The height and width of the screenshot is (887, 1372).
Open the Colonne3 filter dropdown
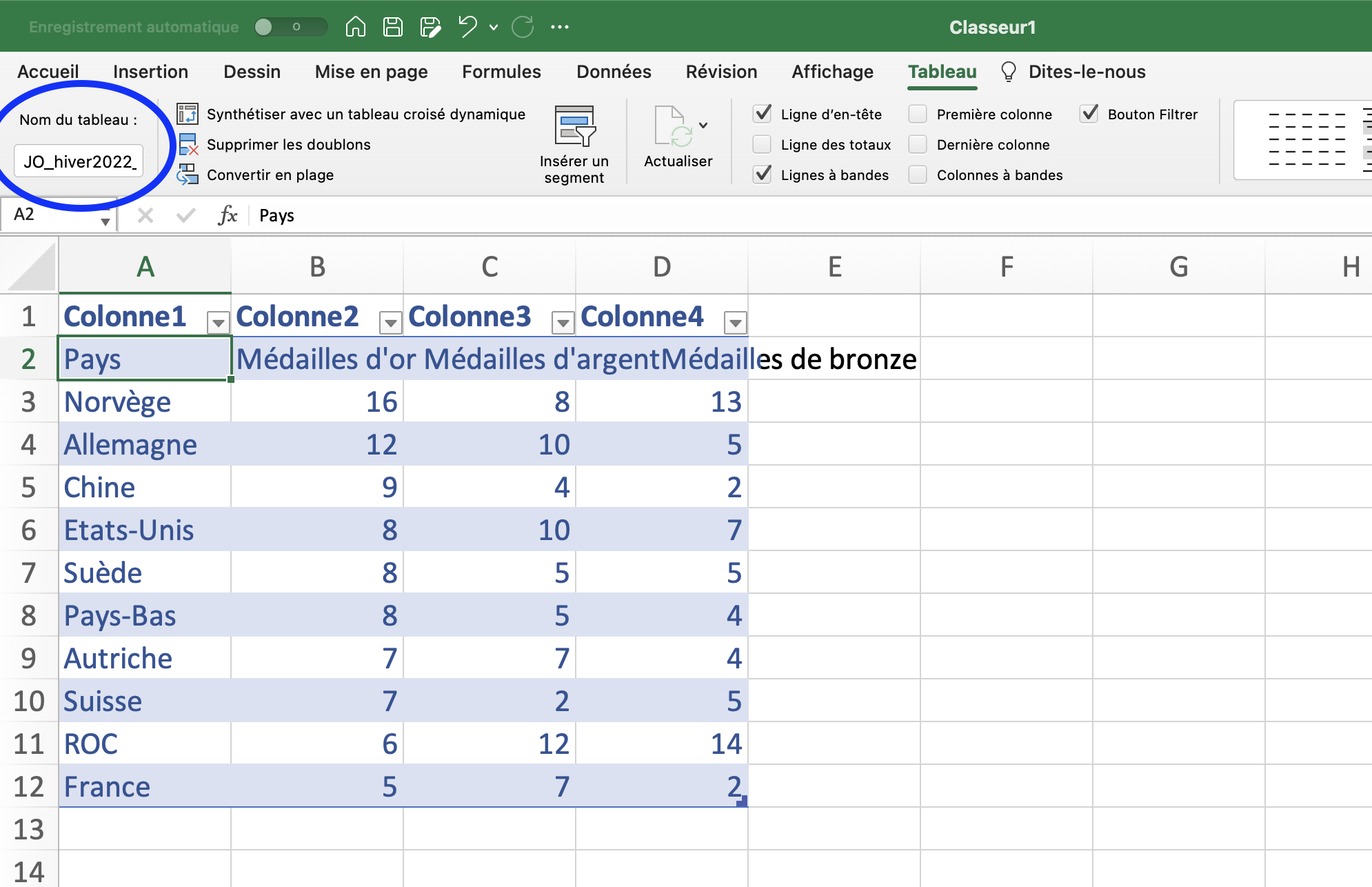(x=563, y=322)
